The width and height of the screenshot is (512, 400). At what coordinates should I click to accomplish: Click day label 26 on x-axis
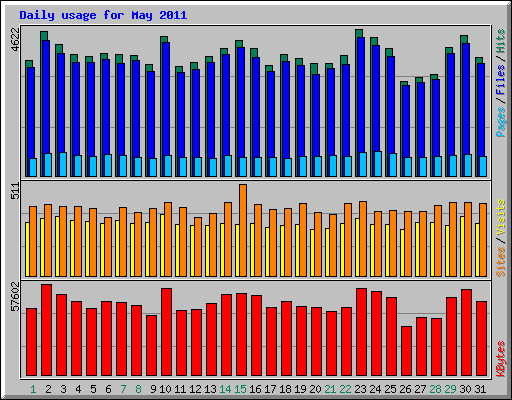point(405,389)
